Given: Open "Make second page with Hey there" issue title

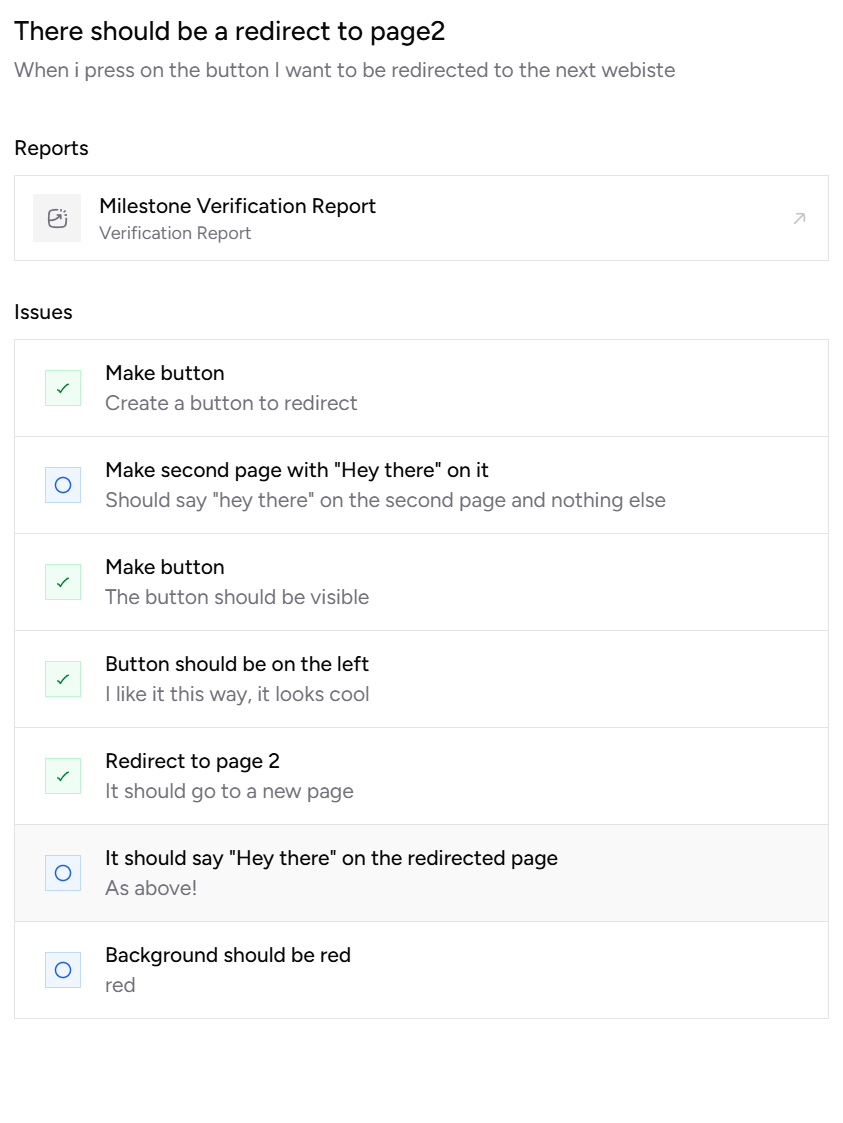Looking at the screenshot, I should tap(296, 470).
